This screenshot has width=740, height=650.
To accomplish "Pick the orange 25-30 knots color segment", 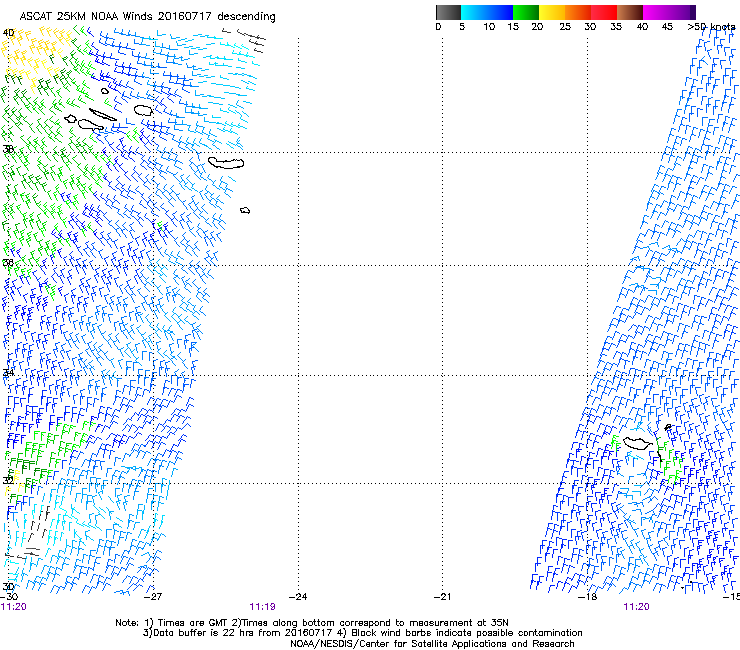I will pos(578,12).
